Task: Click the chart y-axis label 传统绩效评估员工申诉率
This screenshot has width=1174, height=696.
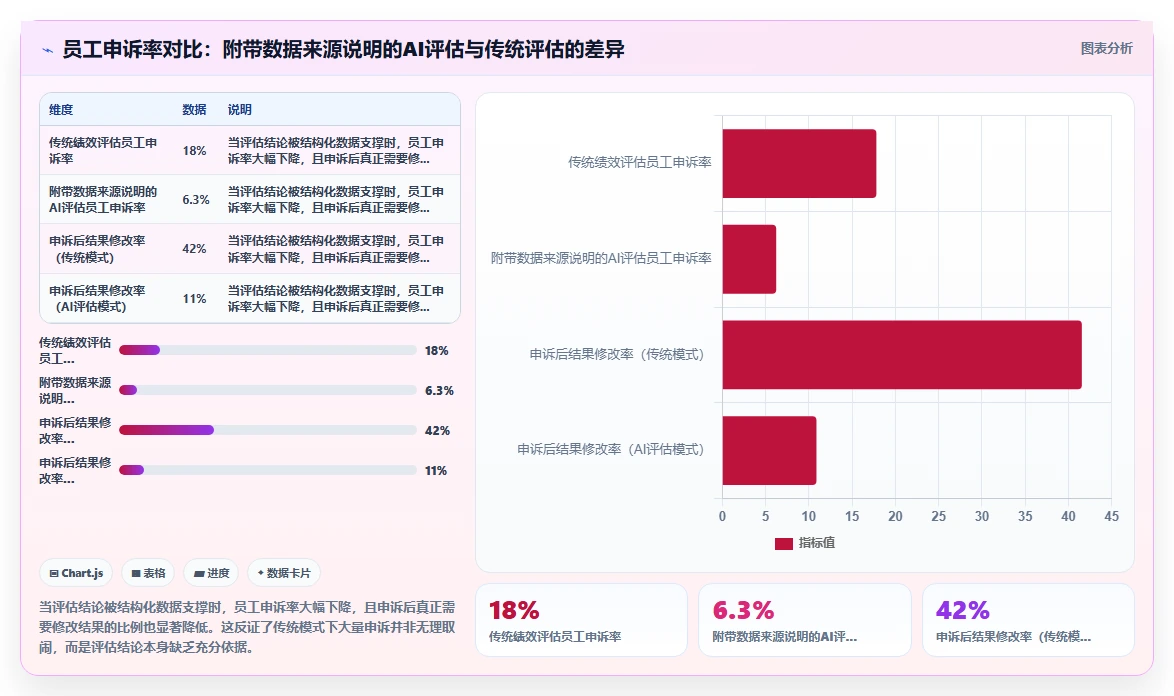Action: 639,162
